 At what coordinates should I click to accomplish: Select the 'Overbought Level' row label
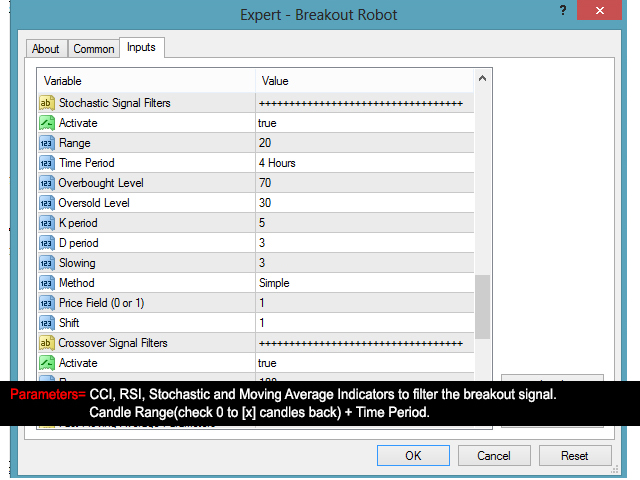tap(101, 183)
